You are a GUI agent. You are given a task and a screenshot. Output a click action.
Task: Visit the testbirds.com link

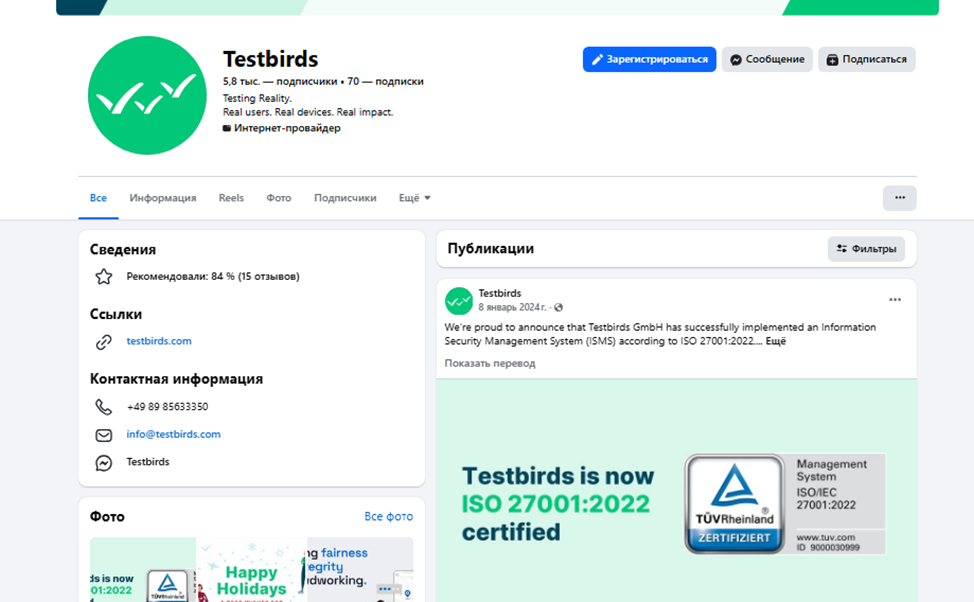(x=159, y=341)
